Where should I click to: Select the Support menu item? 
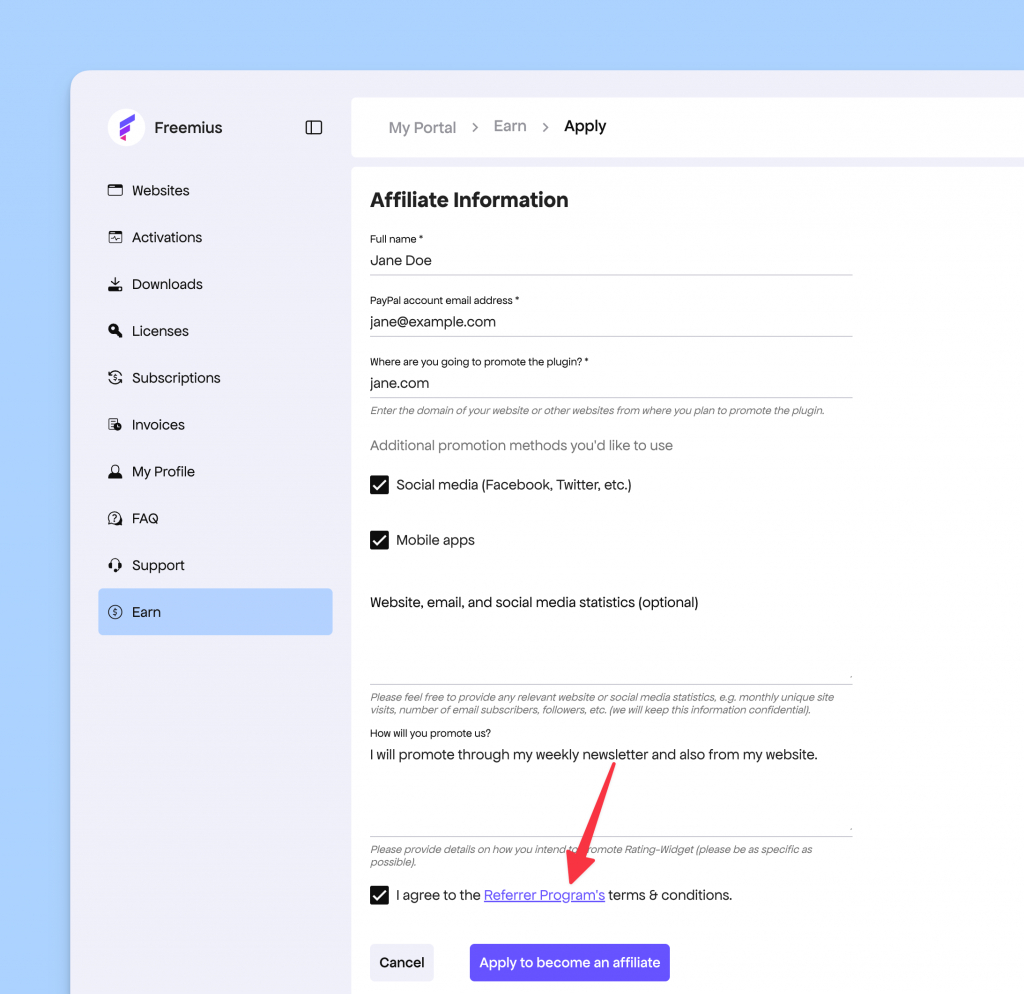coord(215,565)
